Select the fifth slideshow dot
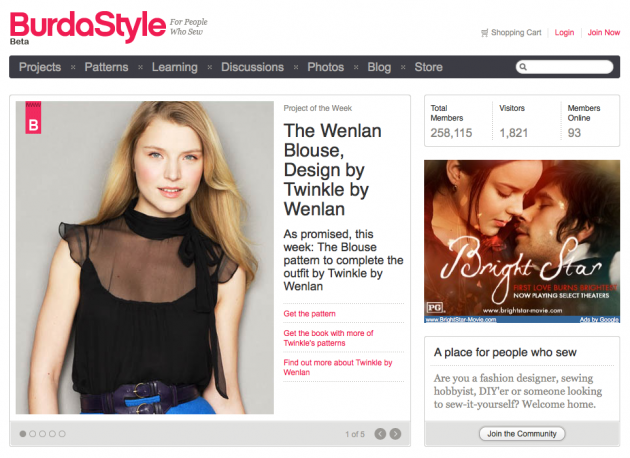Viewport: 630px width, 458px height. pos(62,434)
